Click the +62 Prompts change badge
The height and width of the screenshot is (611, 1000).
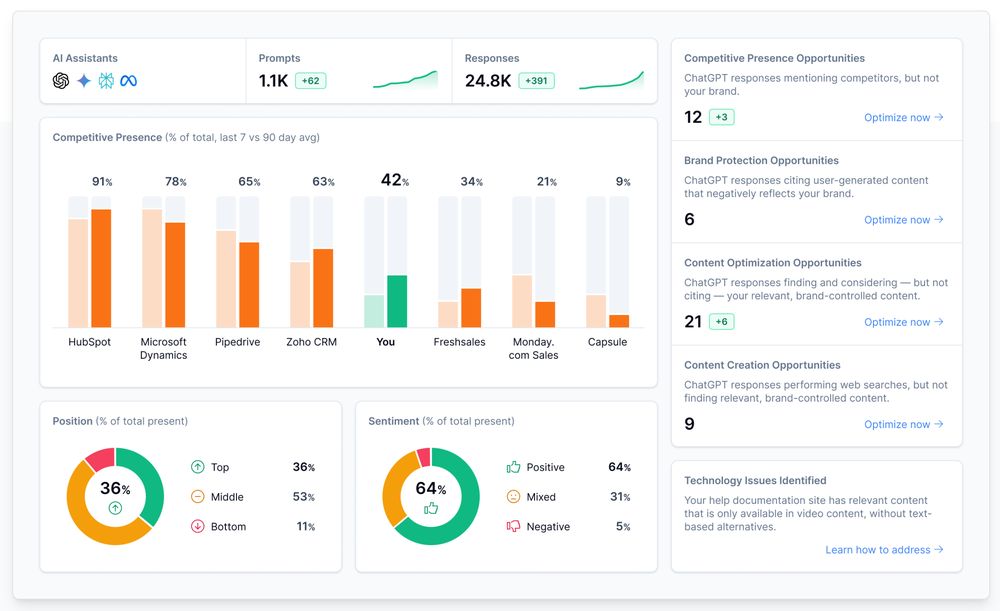[x=311, y=81]
